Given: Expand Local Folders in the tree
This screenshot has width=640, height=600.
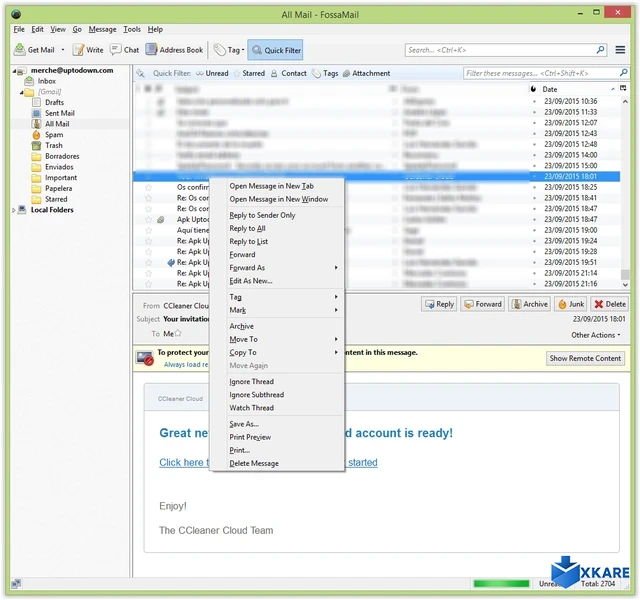Looking at the screenshot, I should click(x=14, y=210).
